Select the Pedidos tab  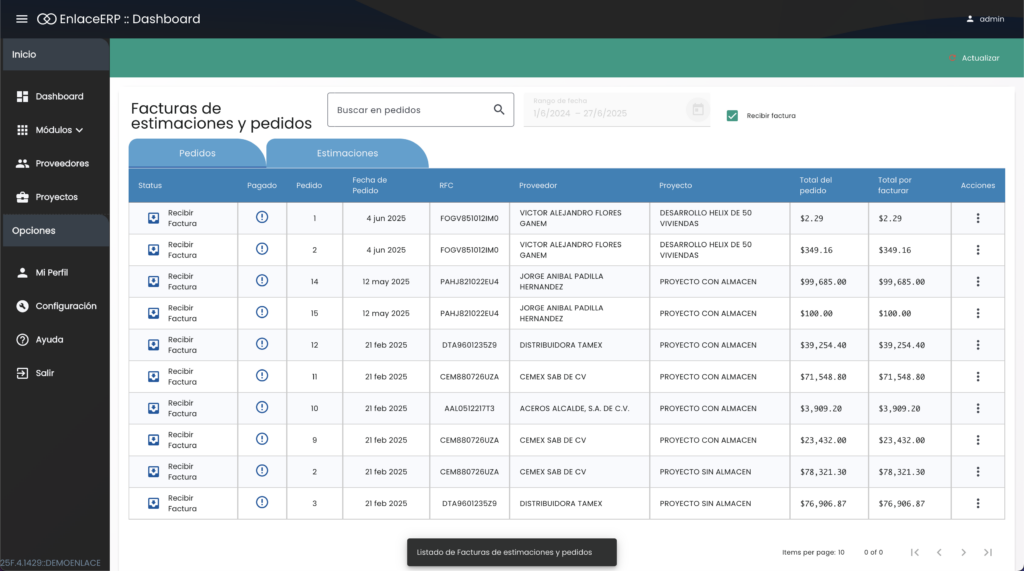197,154
